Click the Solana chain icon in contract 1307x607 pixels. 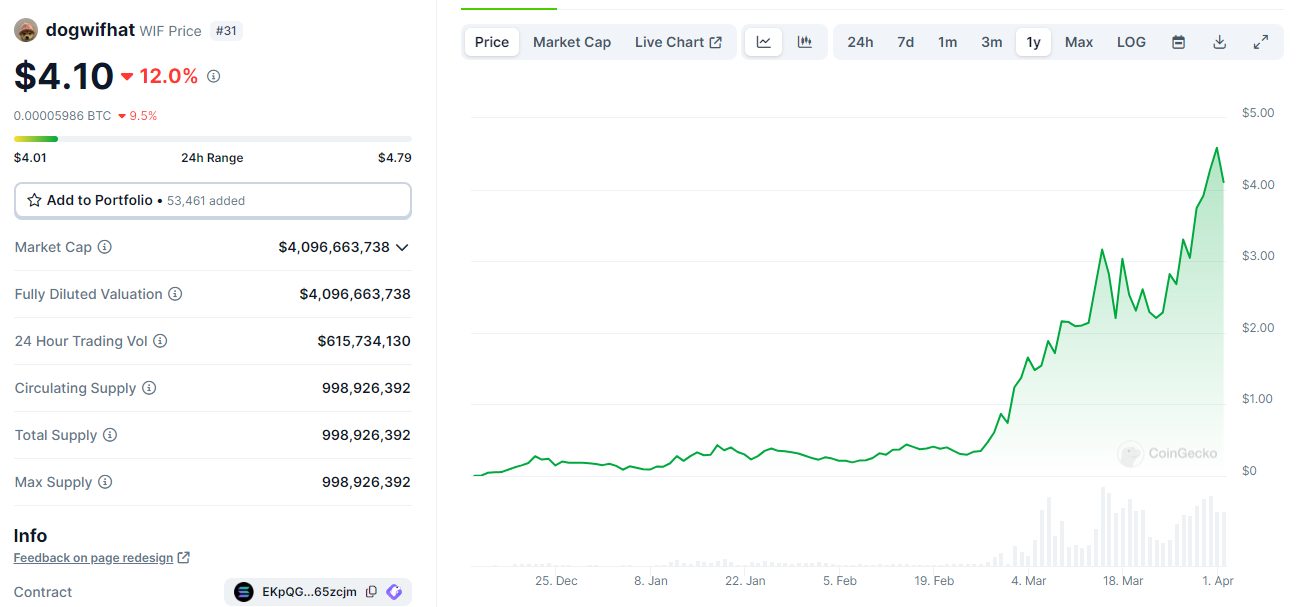(x=244, y=592)
